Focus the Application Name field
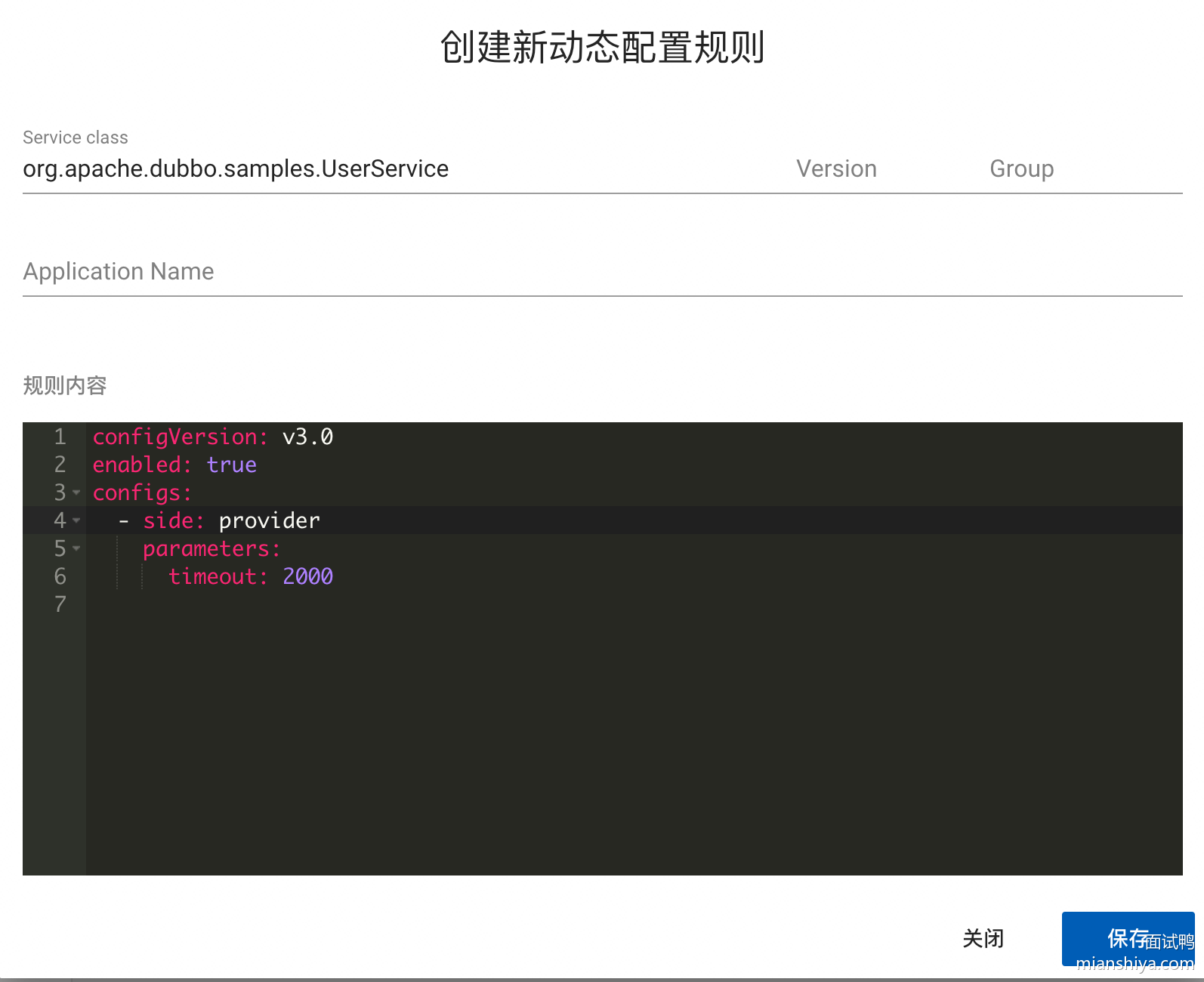Image resolution: width=1204 pixels, height=982 pixels. tap(602, 272)
